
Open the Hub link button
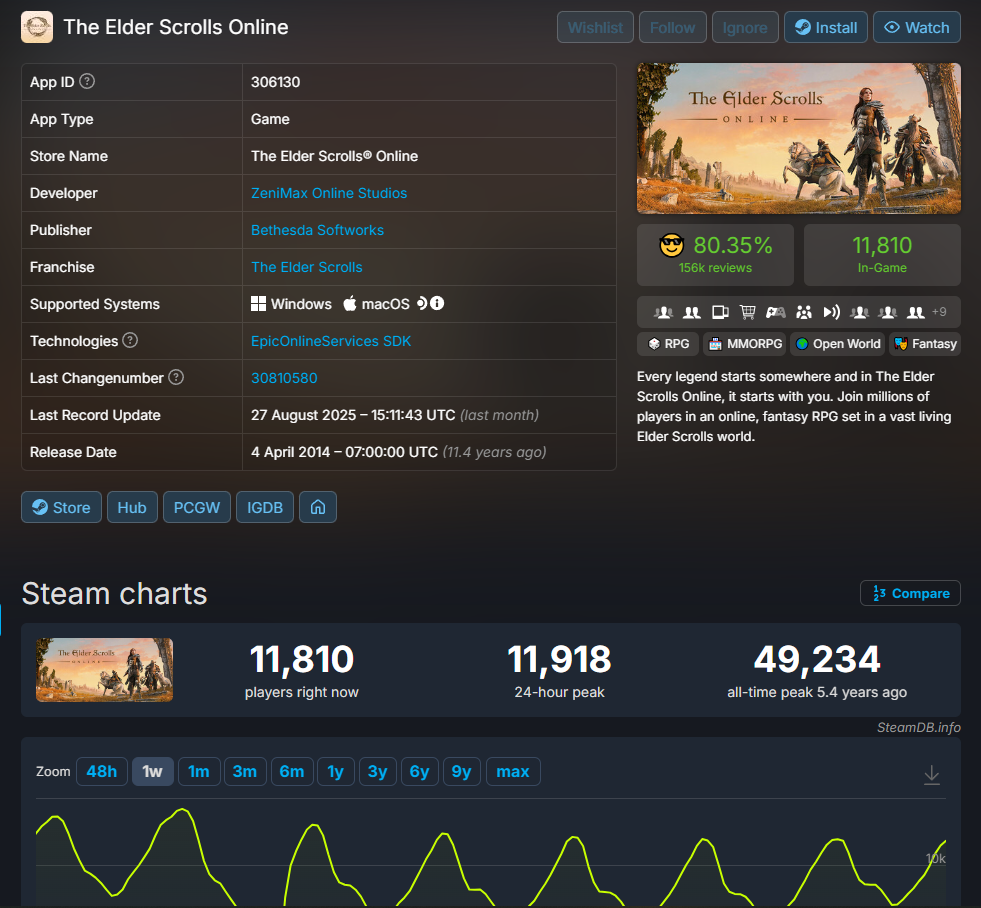132,507
